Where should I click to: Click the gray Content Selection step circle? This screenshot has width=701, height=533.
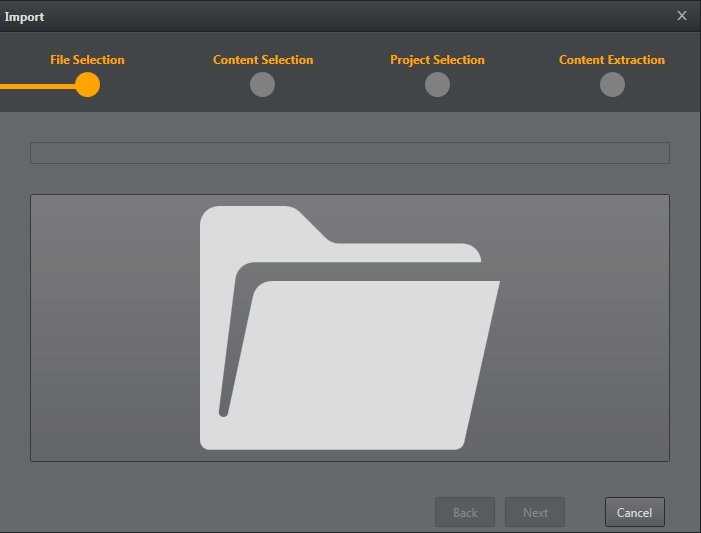262,85
